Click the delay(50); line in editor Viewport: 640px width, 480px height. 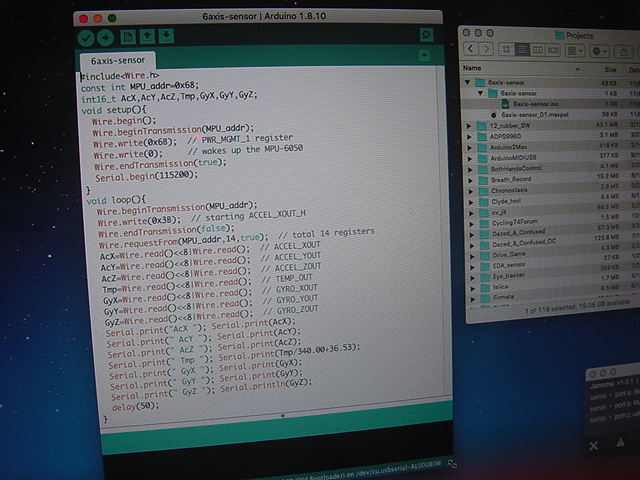[135, 407]
